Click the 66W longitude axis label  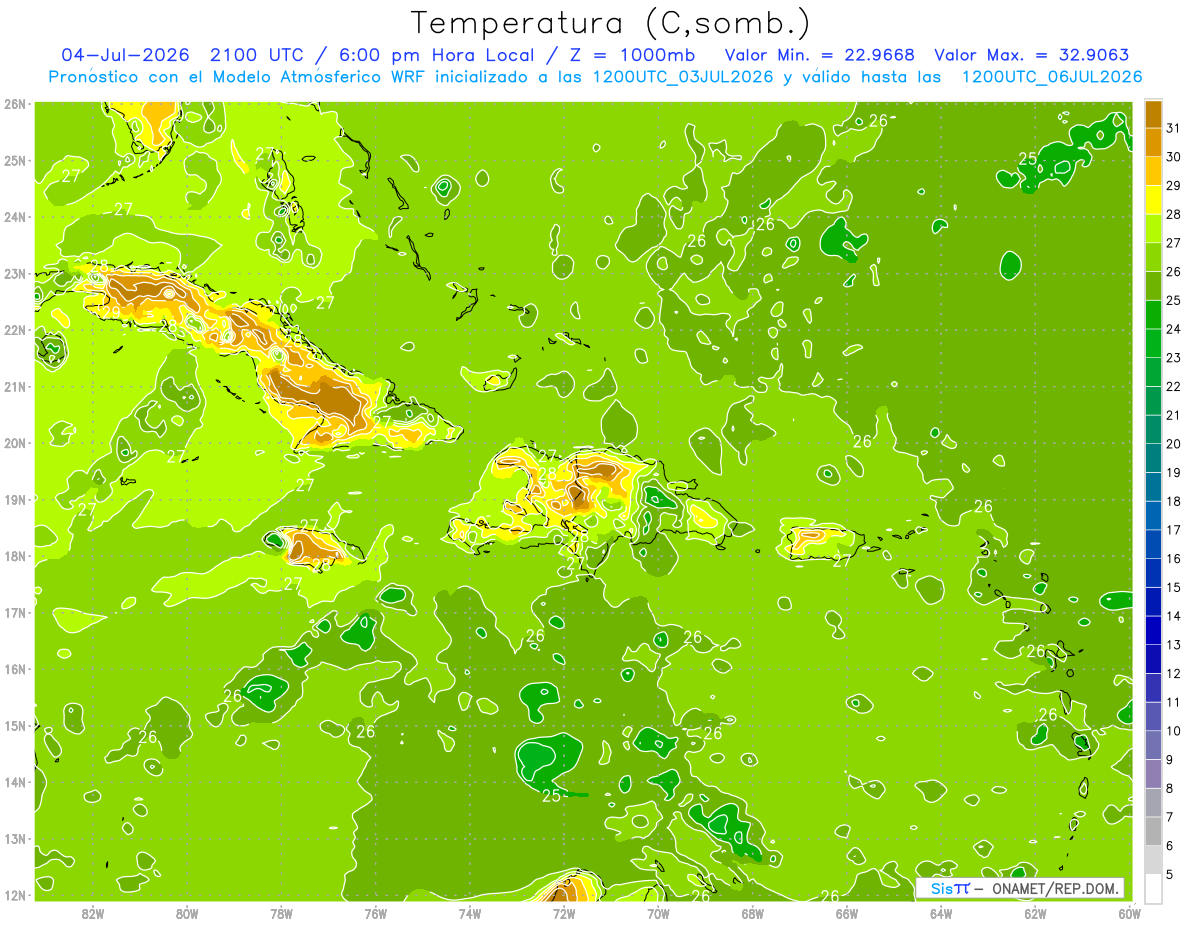(x=847, y=912)
